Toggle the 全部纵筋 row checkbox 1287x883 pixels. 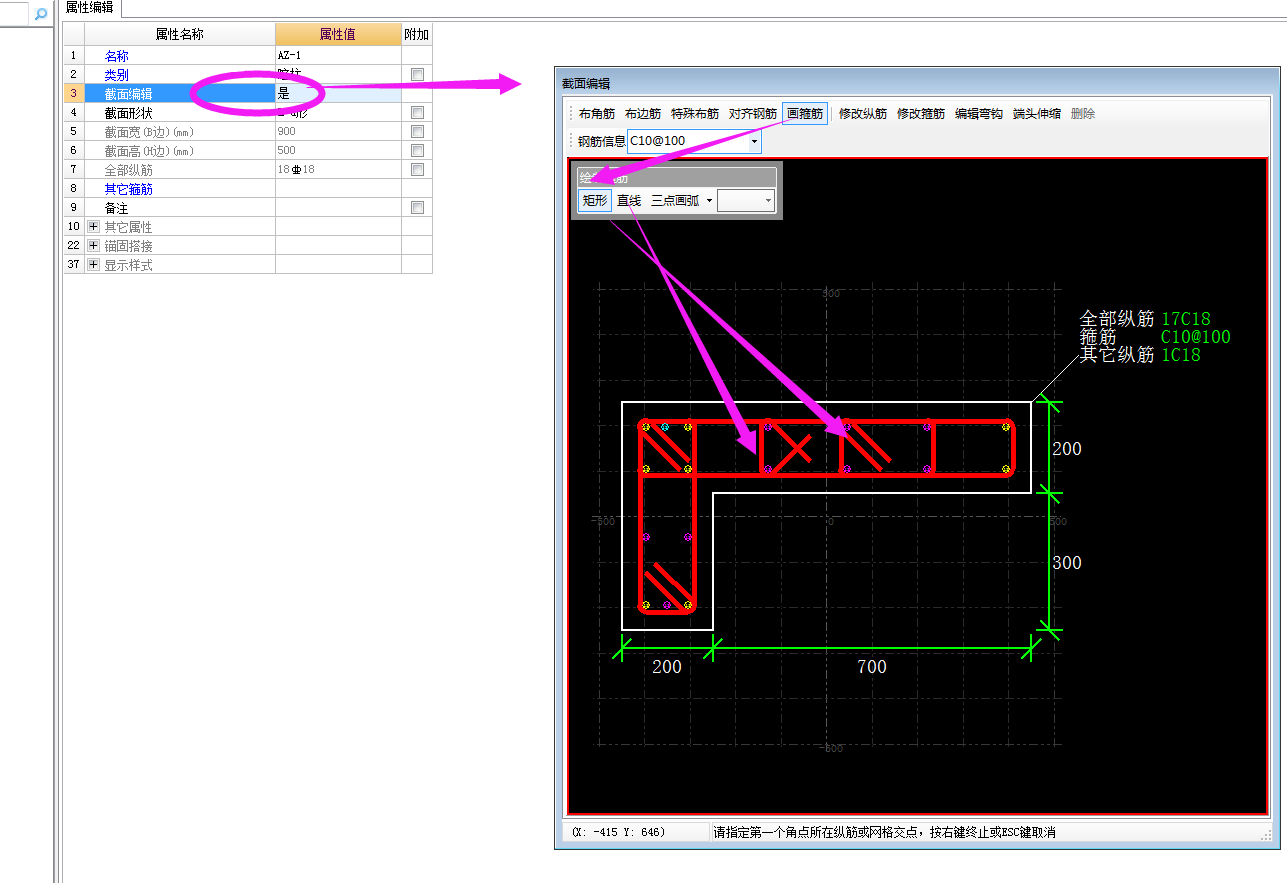click(x=417, y=170)
